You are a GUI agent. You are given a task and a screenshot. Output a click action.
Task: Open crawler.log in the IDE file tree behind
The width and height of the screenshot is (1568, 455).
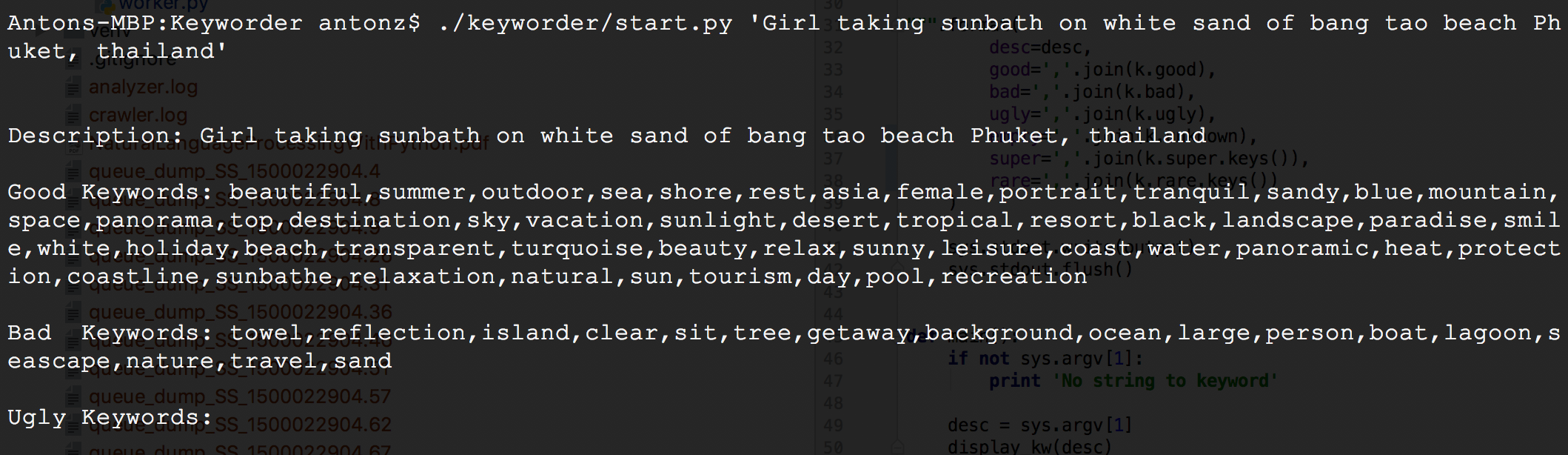coord(138,116)
